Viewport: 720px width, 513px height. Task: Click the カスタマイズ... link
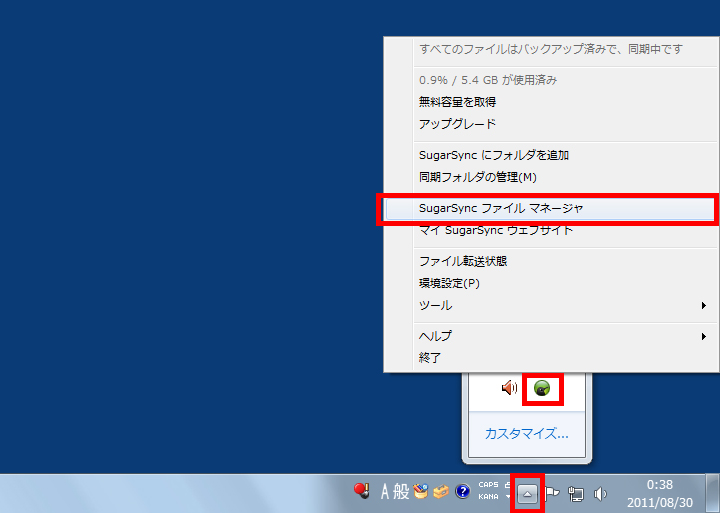point(527,434)
